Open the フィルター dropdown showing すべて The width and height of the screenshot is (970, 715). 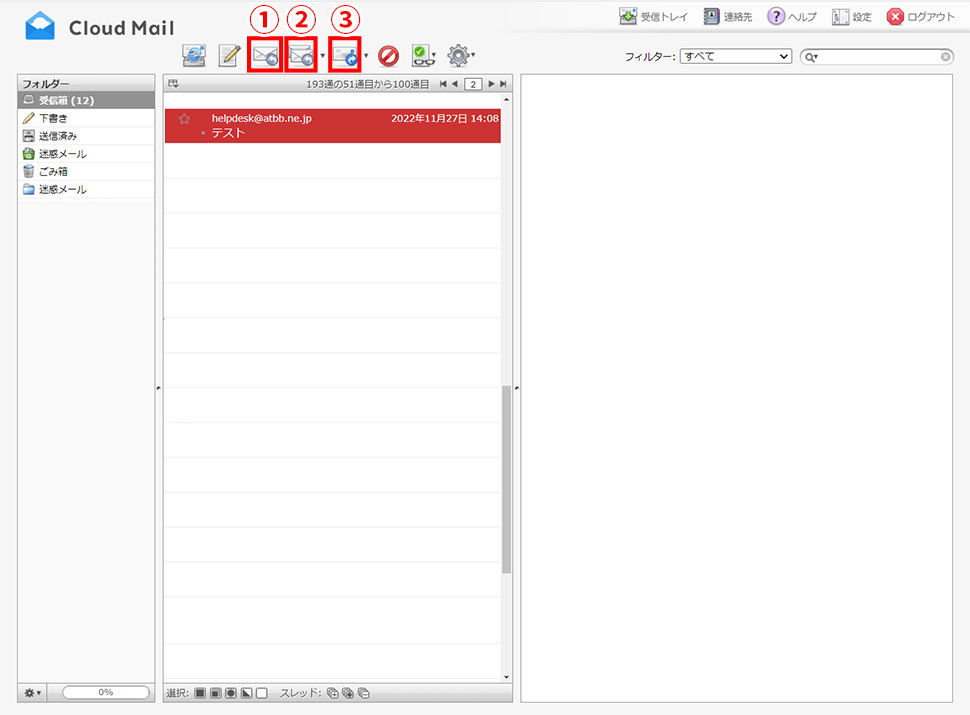[735, 57]
